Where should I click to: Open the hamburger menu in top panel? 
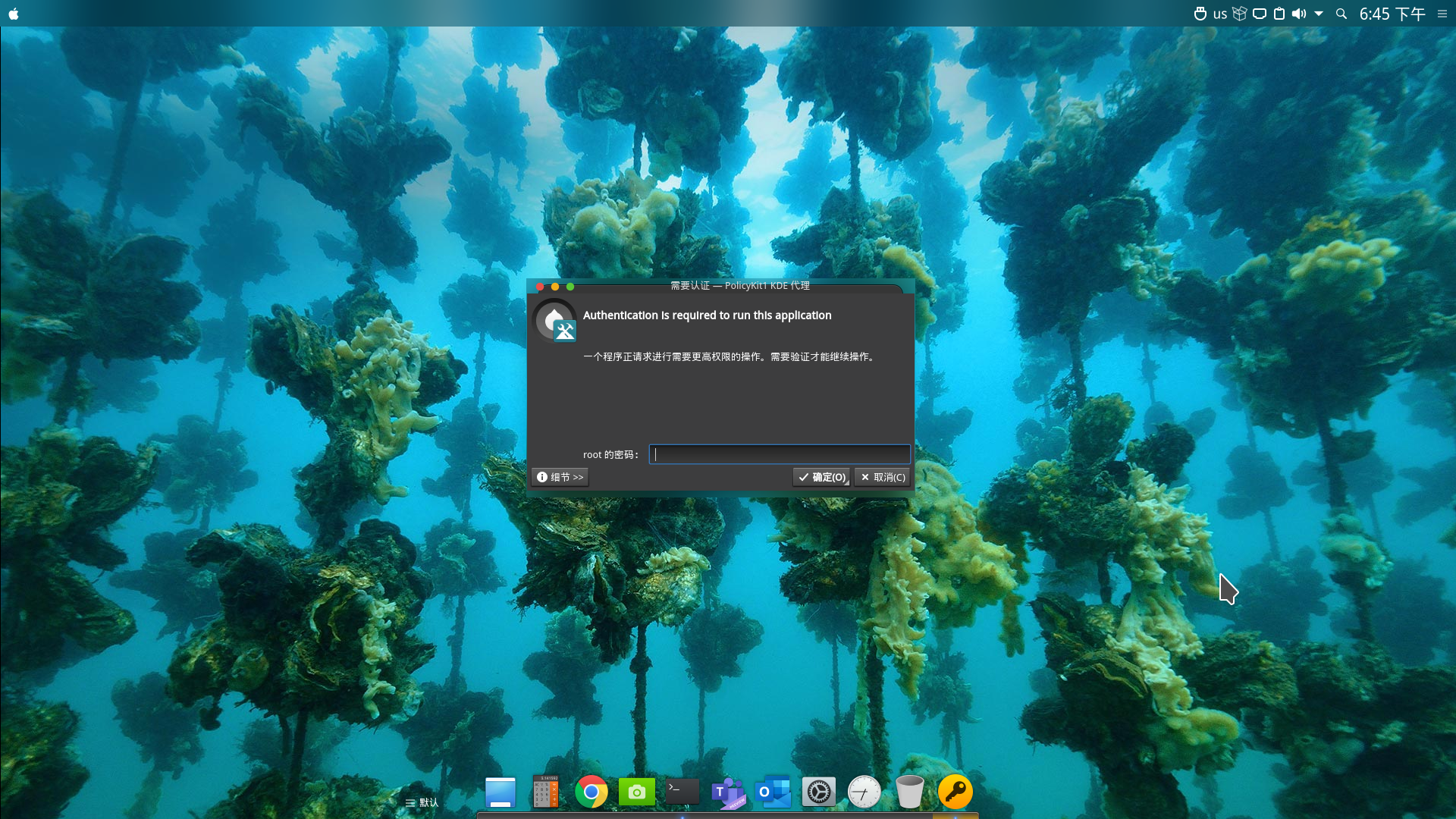pos(1442,14)
